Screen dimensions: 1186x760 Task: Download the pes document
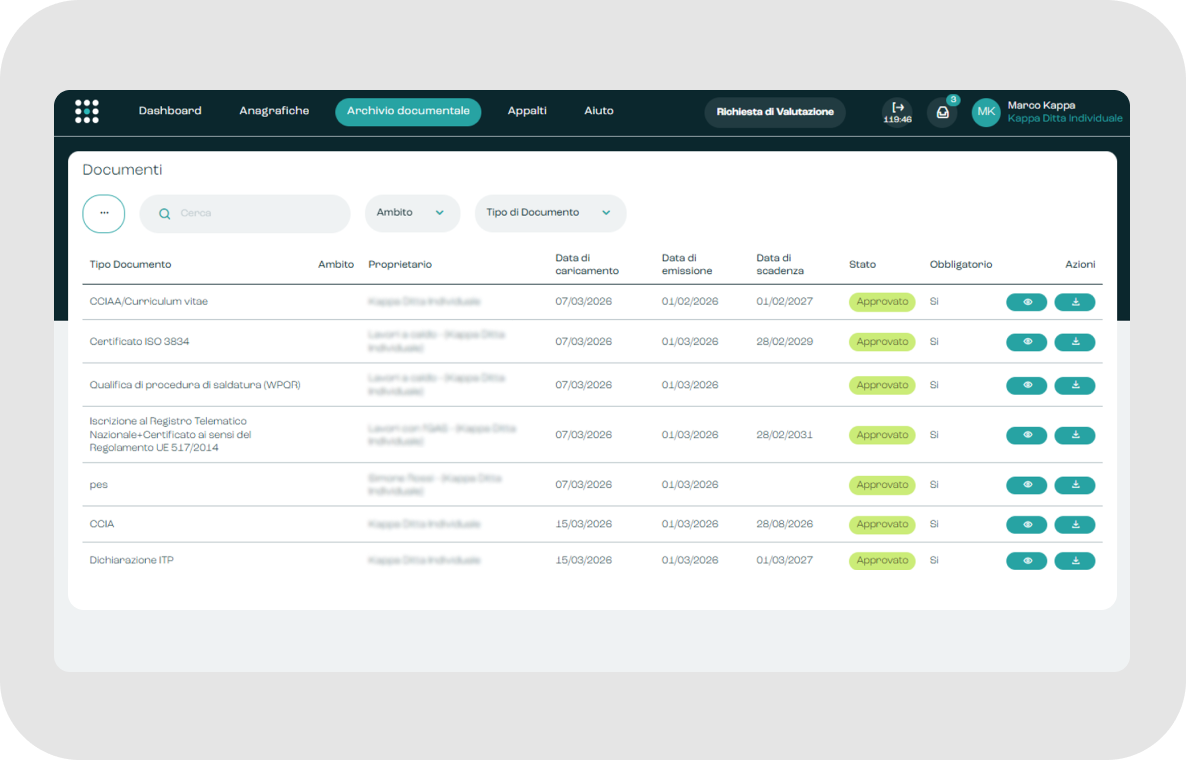(x=1075, y=485)
